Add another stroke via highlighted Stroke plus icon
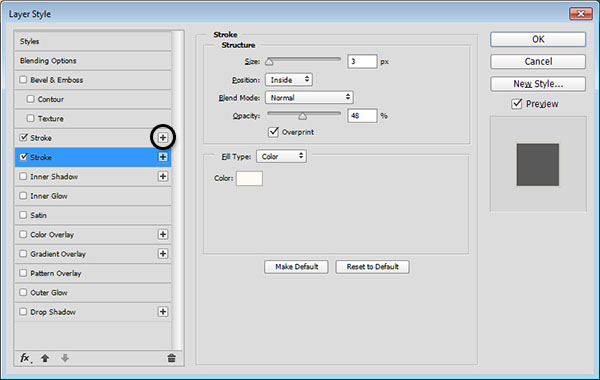Viewport: 600px width, 380px height. click(x=163, y=157)
